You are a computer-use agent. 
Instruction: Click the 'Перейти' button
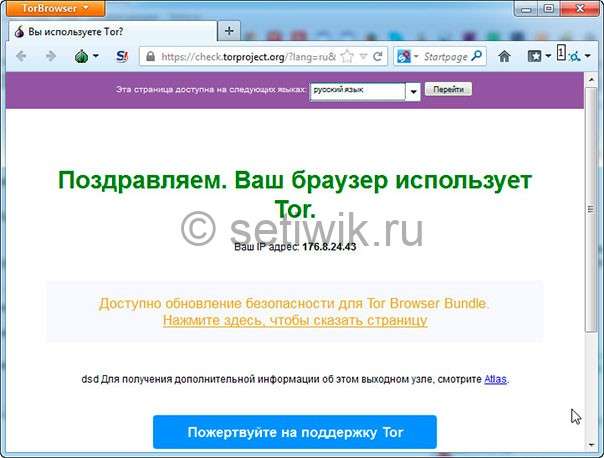click(448, 89)
